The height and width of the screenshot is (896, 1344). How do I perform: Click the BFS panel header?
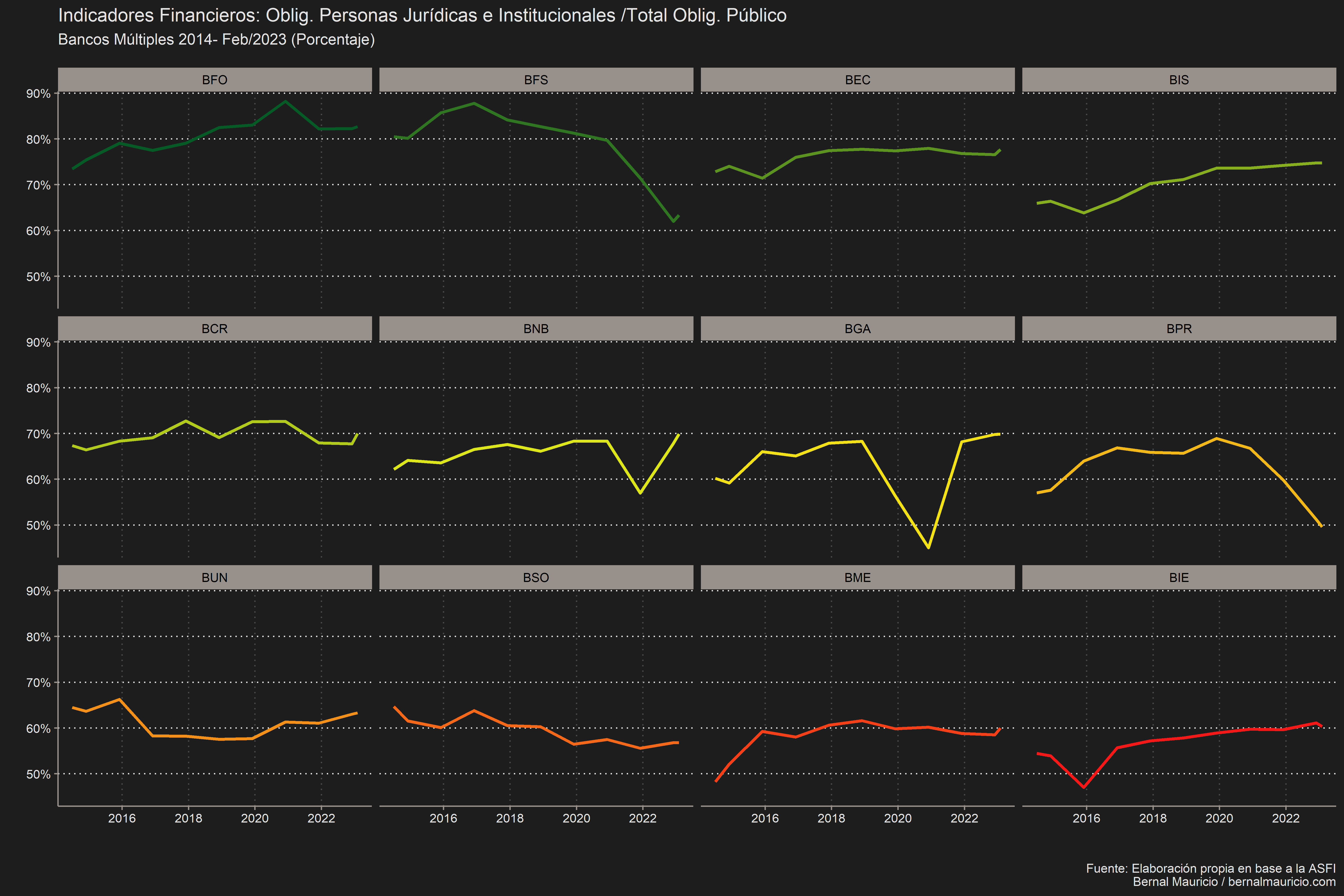point(536,80)
